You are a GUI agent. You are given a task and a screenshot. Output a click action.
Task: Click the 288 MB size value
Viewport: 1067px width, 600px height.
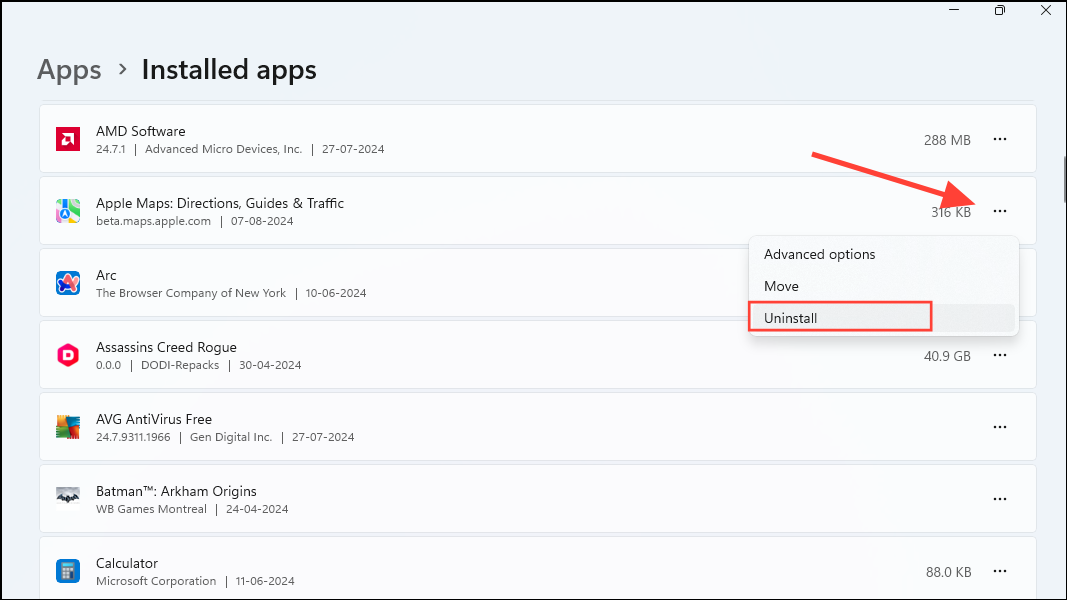click(x=947, y=140)
